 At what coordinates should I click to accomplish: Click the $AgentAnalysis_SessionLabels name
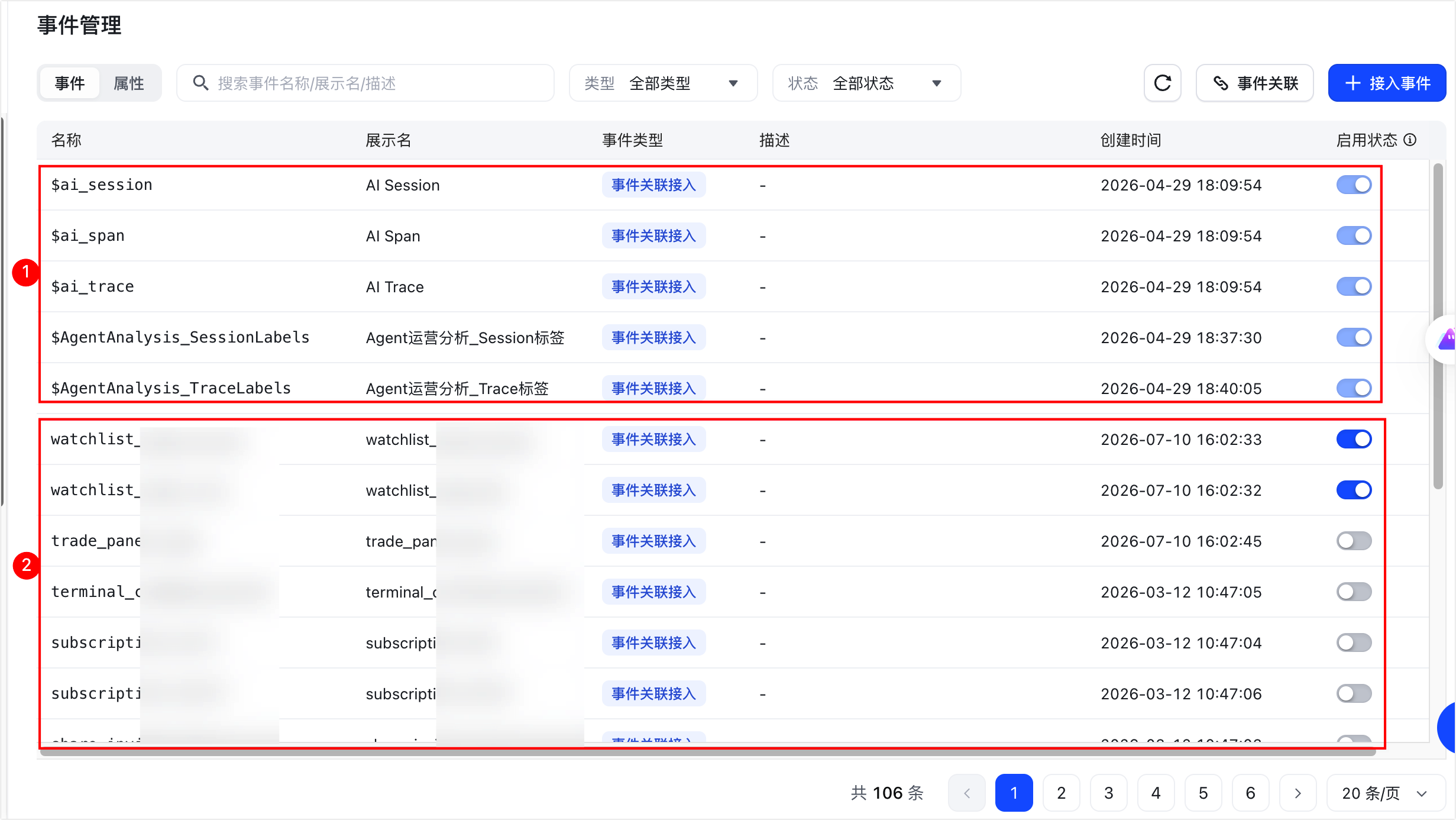point(180,337)
